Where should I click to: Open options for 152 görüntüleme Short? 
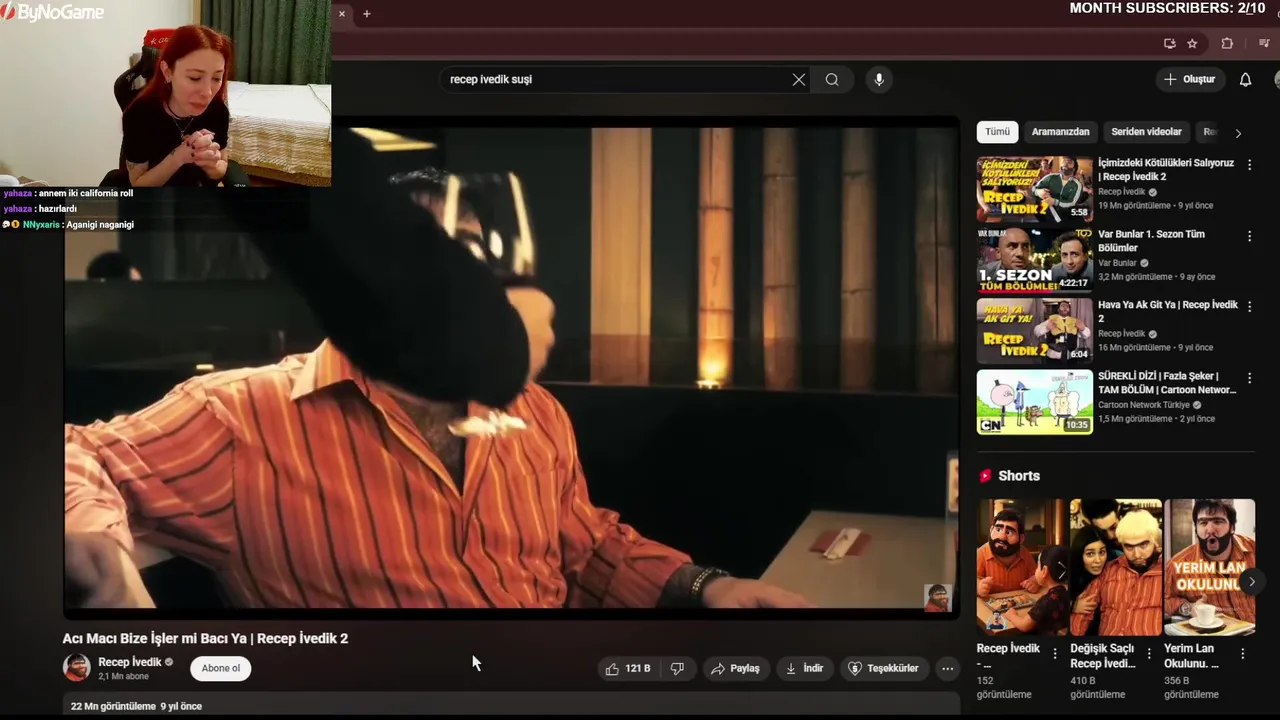1054,653
